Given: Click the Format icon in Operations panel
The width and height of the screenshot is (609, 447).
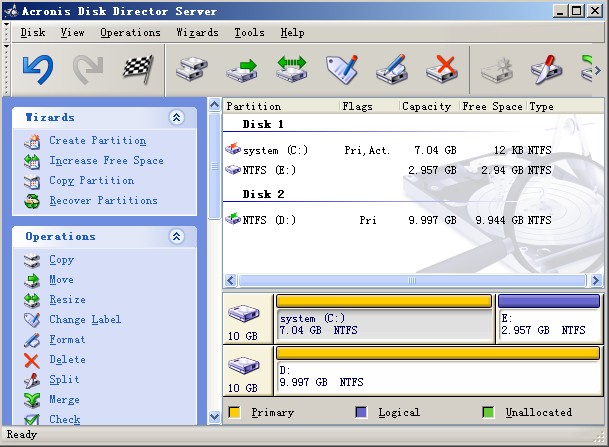Looking at the screenshot, I should pos(32,340).
